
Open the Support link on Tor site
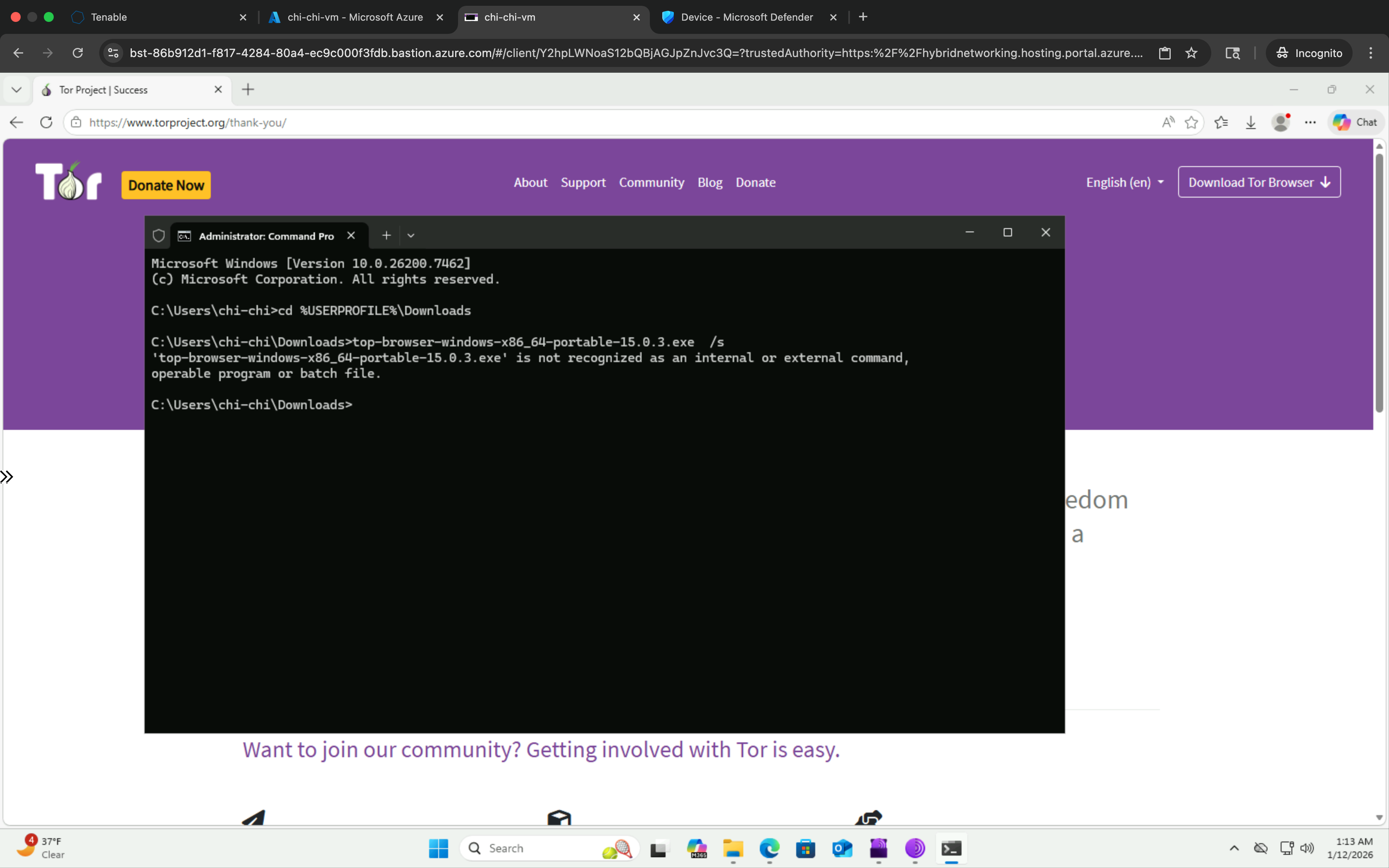[x=583, y=183]
